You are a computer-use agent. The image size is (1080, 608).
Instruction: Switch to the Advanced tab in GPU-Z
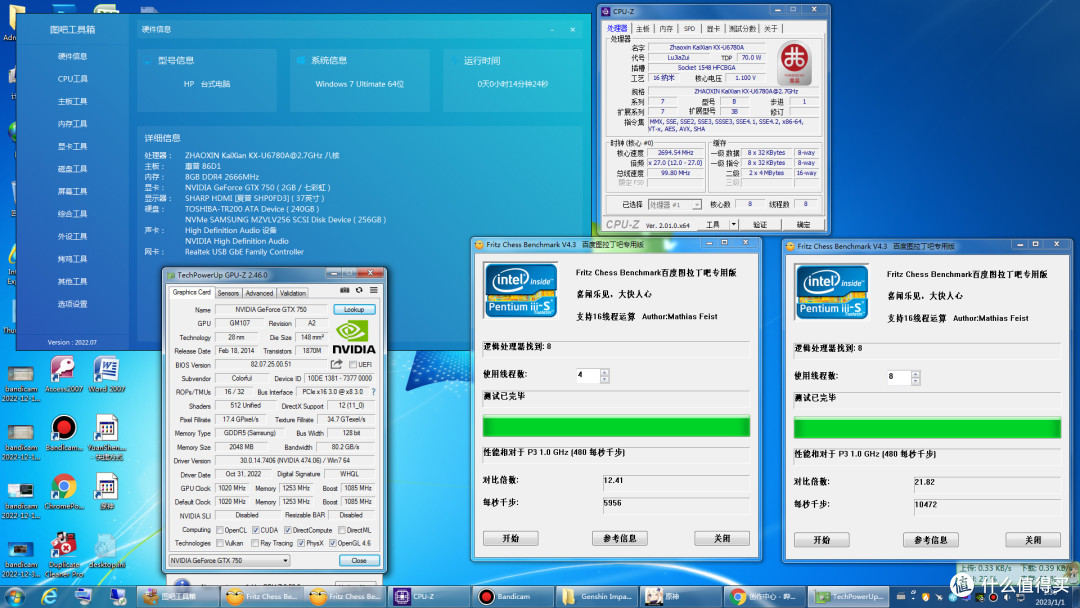[x=259, y=293]
